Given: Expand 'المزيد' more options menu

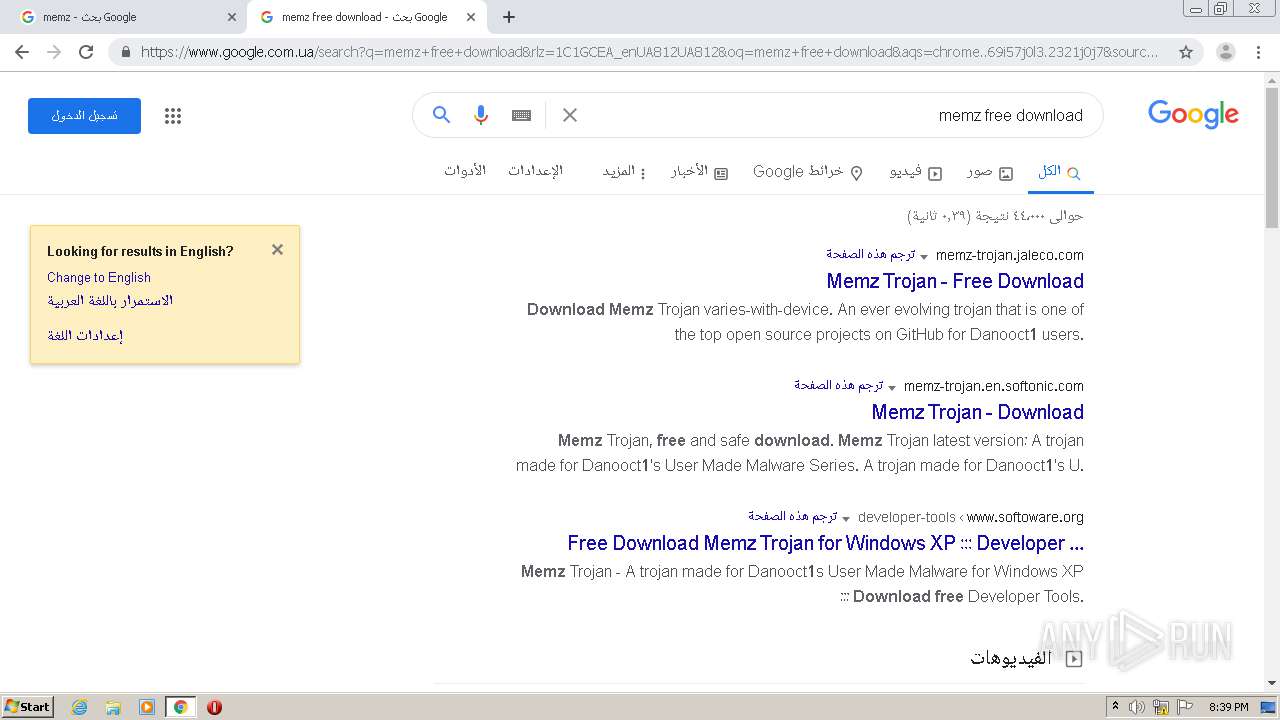Looking at the screenshot, I should [x=624, y=172].
